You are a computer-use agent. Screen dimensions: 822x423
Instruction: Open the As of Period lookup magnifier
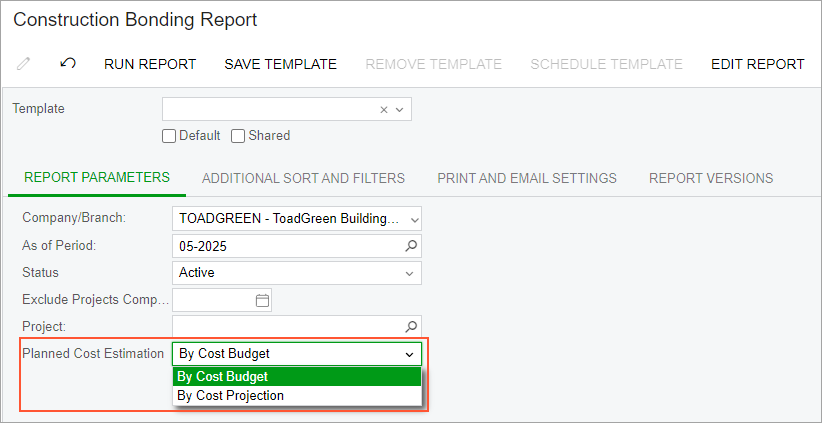412,246
